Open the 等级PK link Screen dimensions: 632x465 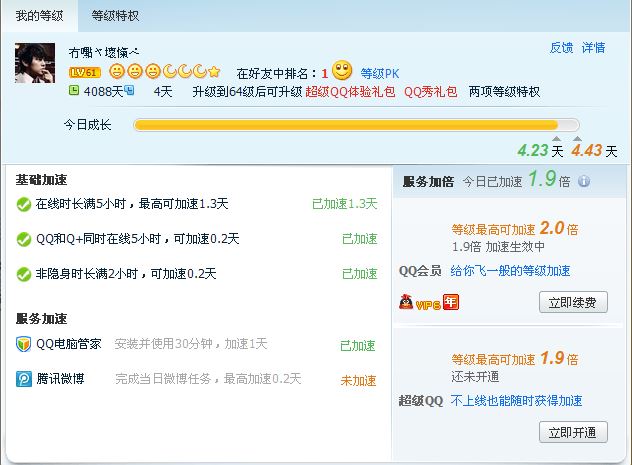[380, 74]
